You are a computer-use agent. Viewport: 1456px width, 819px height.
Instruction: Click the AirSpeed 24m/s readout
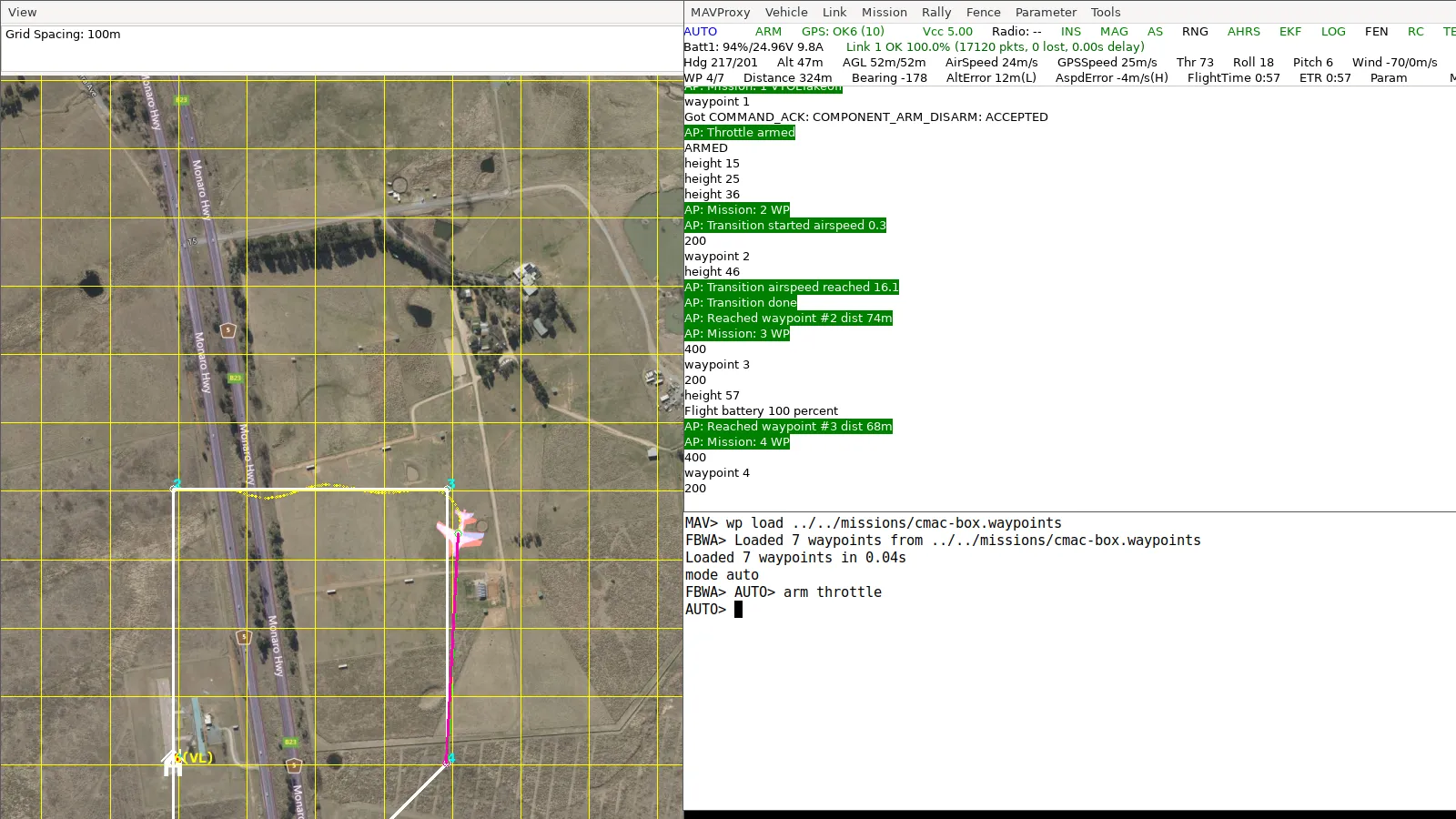coord(991,62)
